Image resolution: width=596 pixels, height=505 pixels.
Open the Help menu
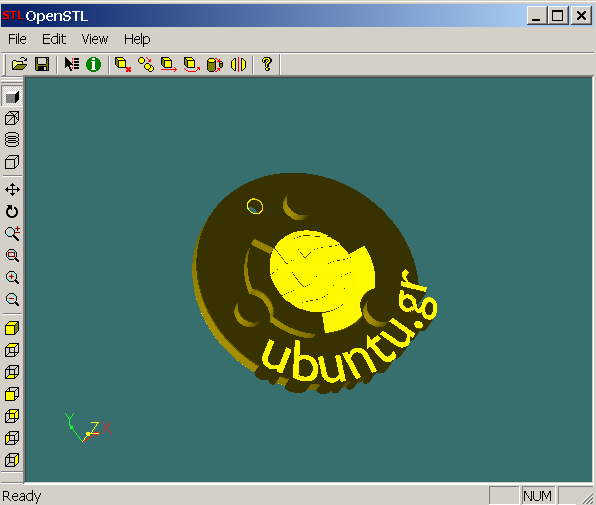coord(137,39)
